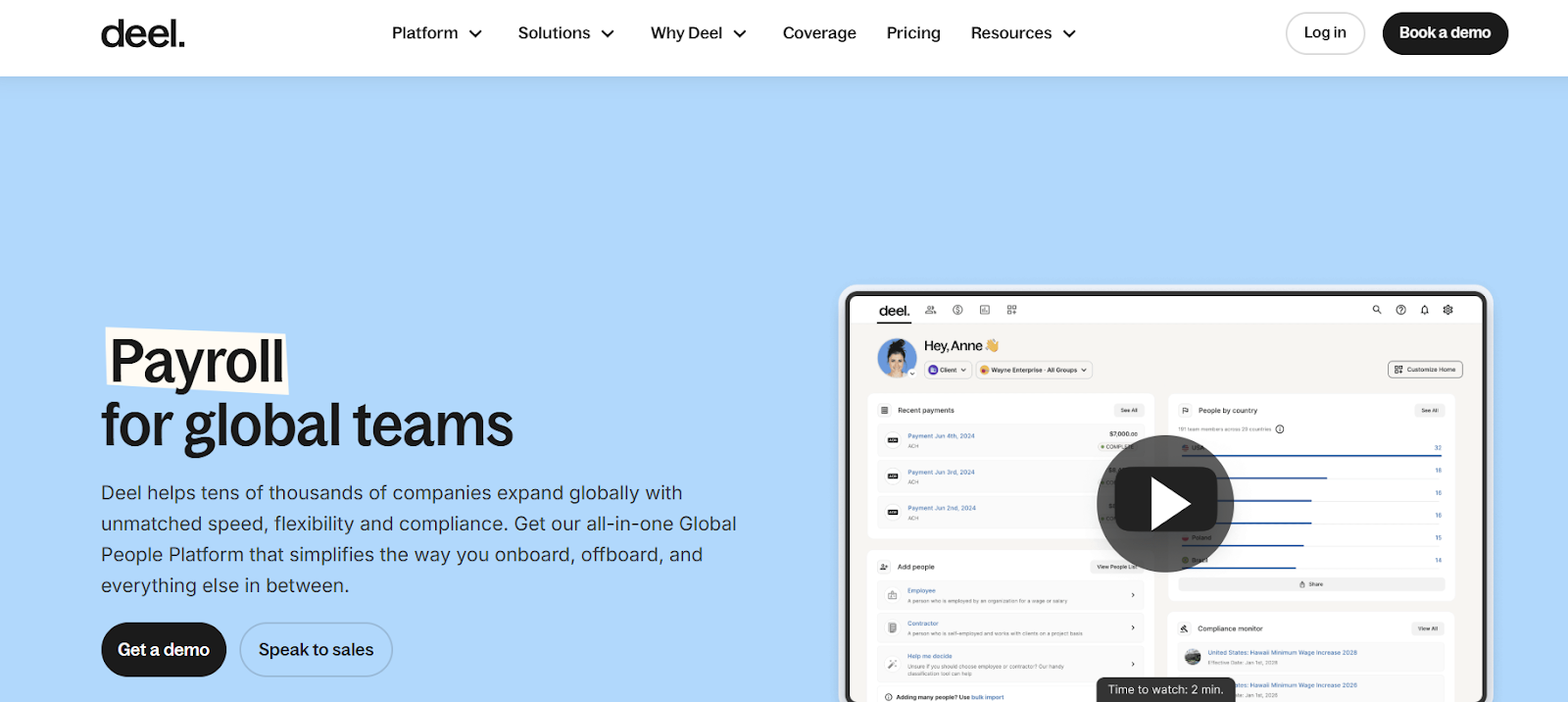Play the dashboard demo video
The height and width of the screenshot is (702, 1568).
(1164, 503)
